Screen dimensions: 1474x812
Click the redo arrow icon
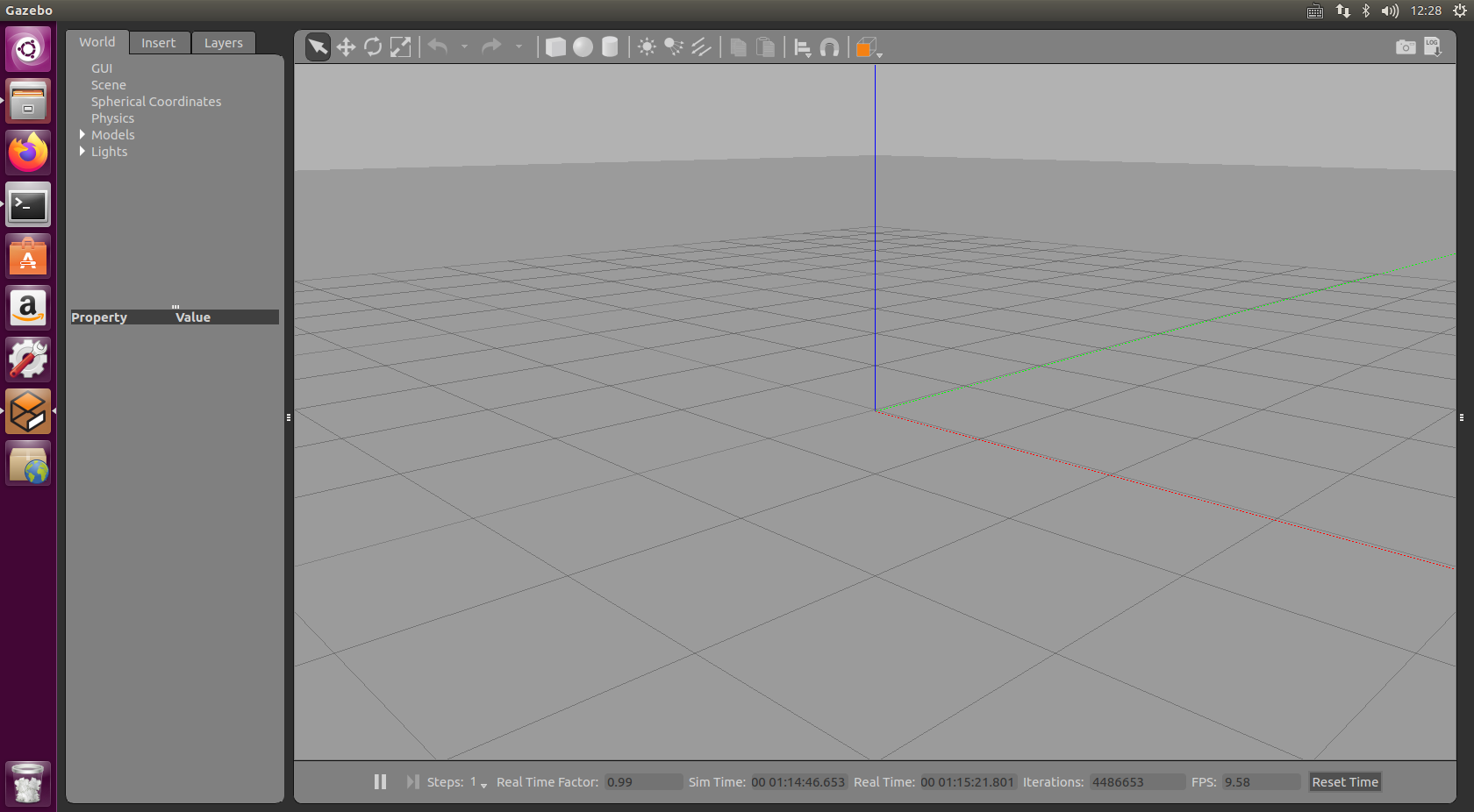(x=492, y=46)
